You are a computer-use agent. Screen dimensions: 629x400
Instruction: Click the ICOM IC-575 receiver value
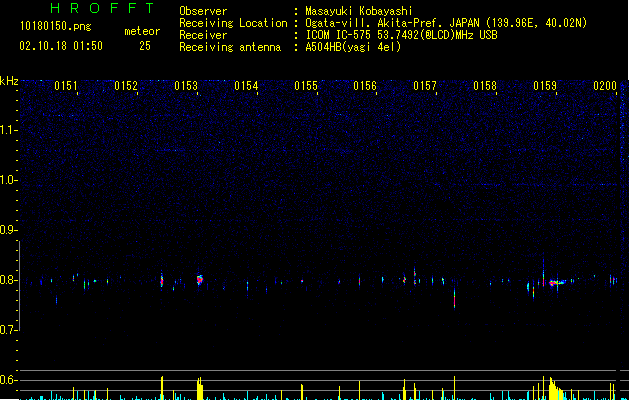click(401, 35)
